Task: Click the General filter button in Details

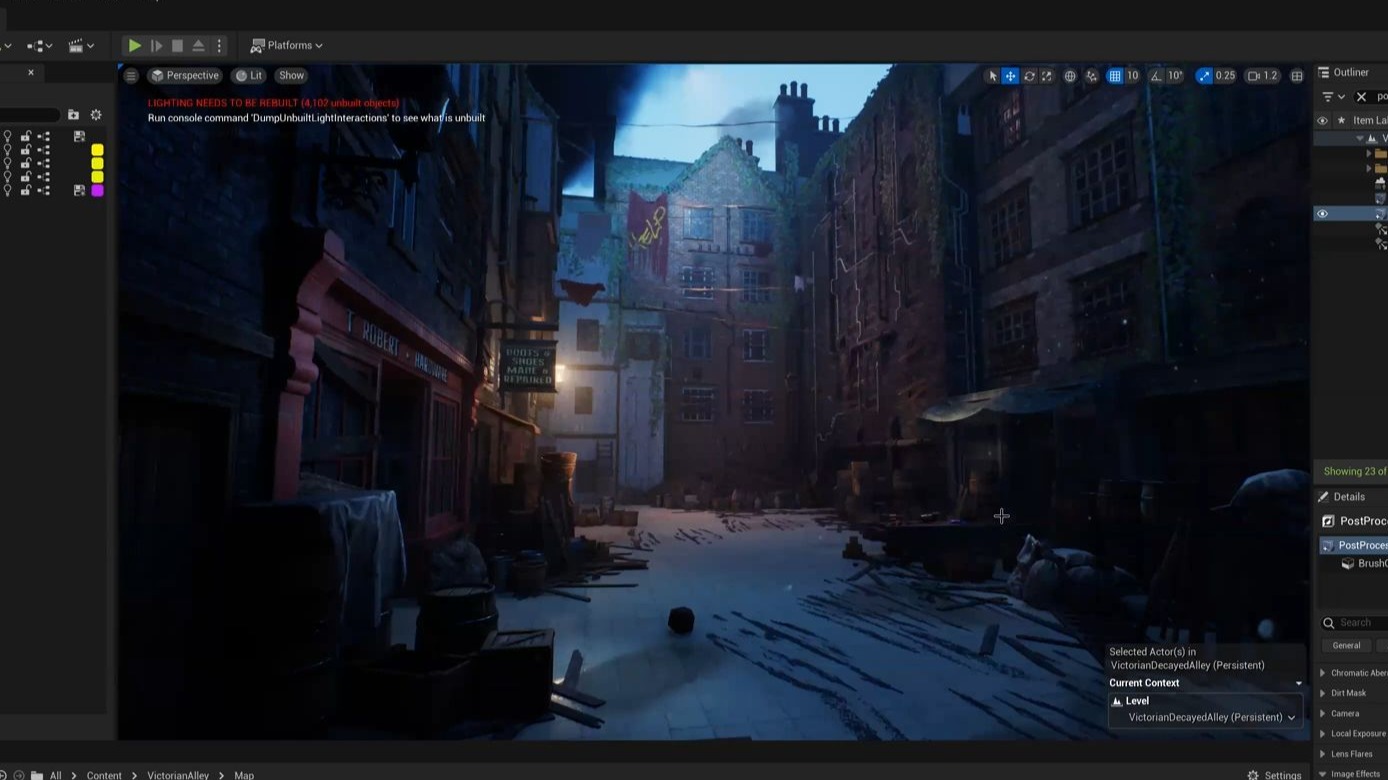Action: point(1346,646)
